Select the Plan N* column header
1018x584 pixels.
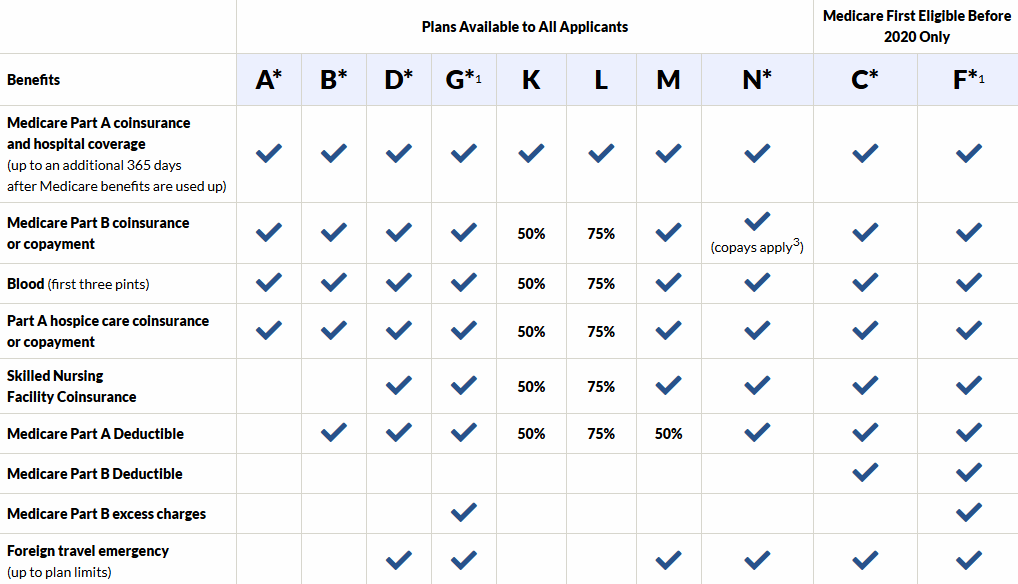(x=757, y=80)
